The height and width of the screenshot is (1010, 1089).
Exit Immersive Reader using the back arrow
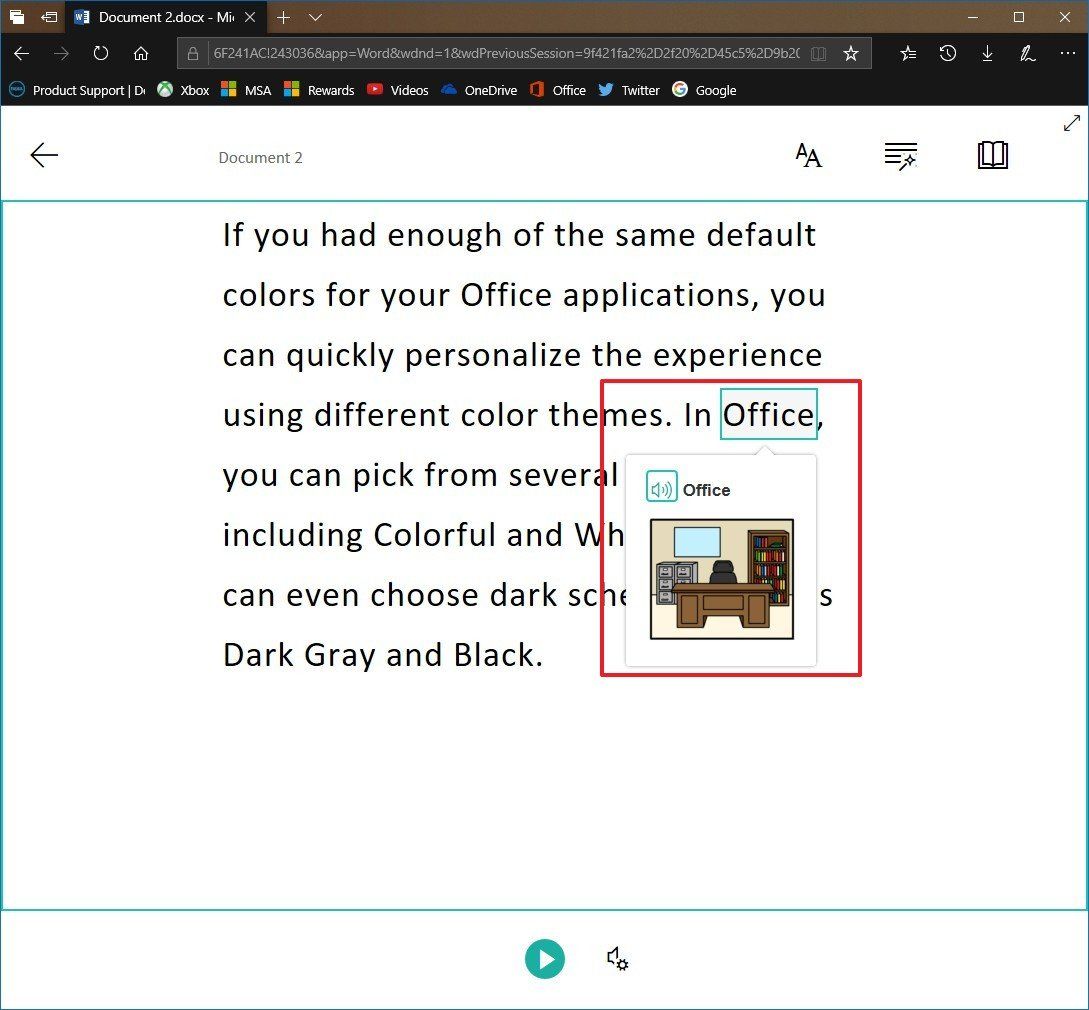(x=43, y=155)
